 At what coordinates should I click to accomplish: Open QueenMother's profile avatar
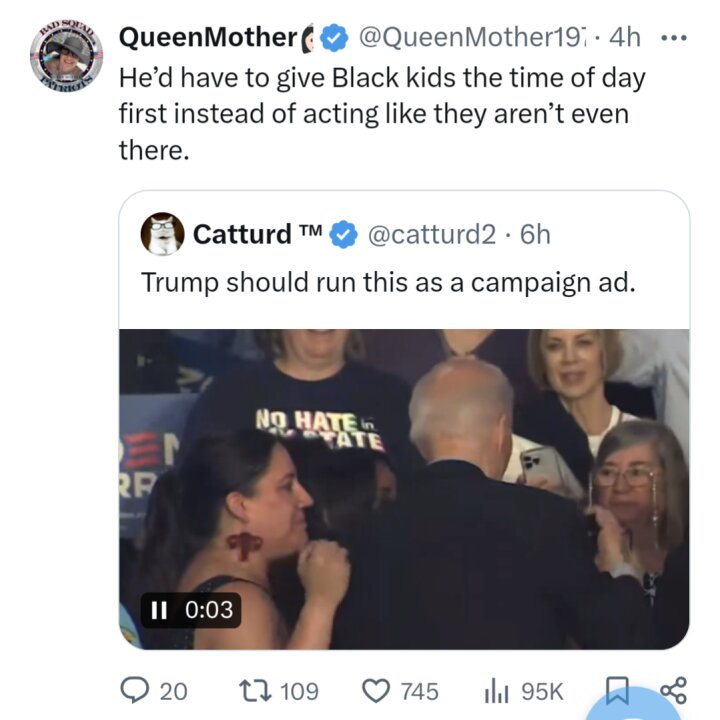(x=67, y=56)
